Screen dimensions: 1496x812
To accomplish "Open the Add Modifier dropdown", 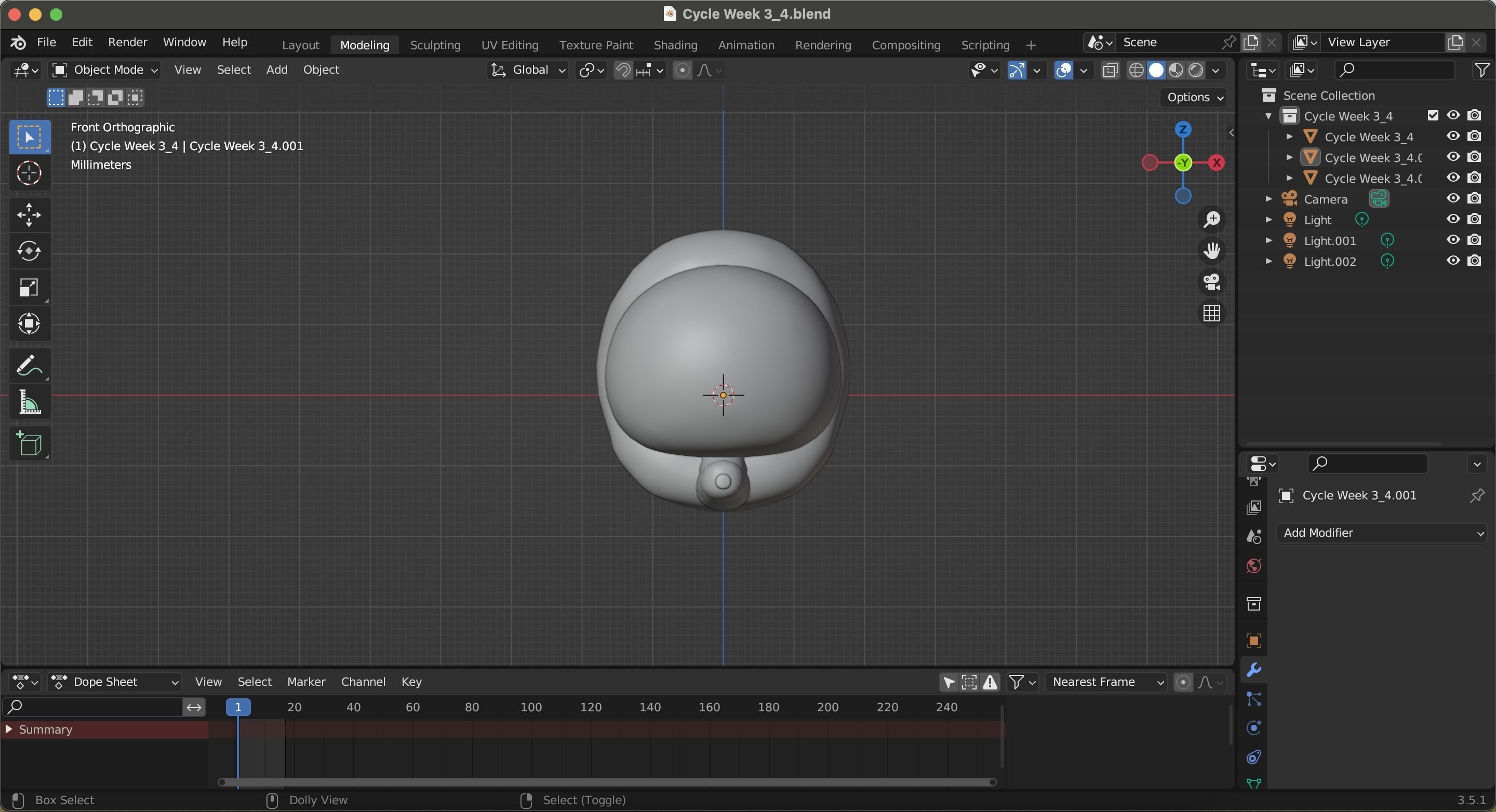I will (1381, 533).
